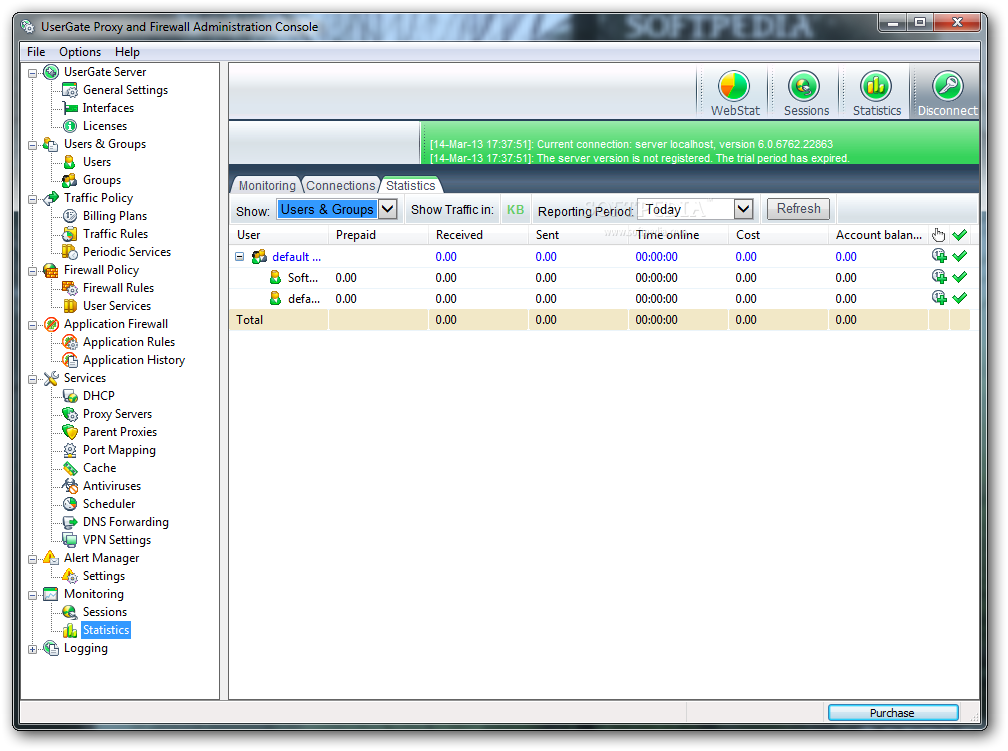This screenshot has height=751, width=1008.
Task: Select Port Mapping tree node
Action: coord(119,450)
